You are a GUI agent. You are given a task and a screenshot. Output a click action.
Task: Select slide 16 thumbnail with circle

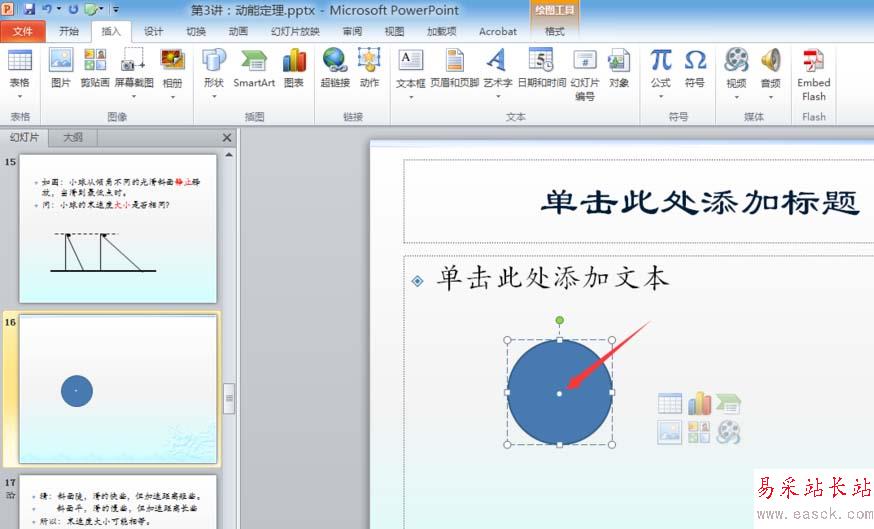click(x=118, y=389)
